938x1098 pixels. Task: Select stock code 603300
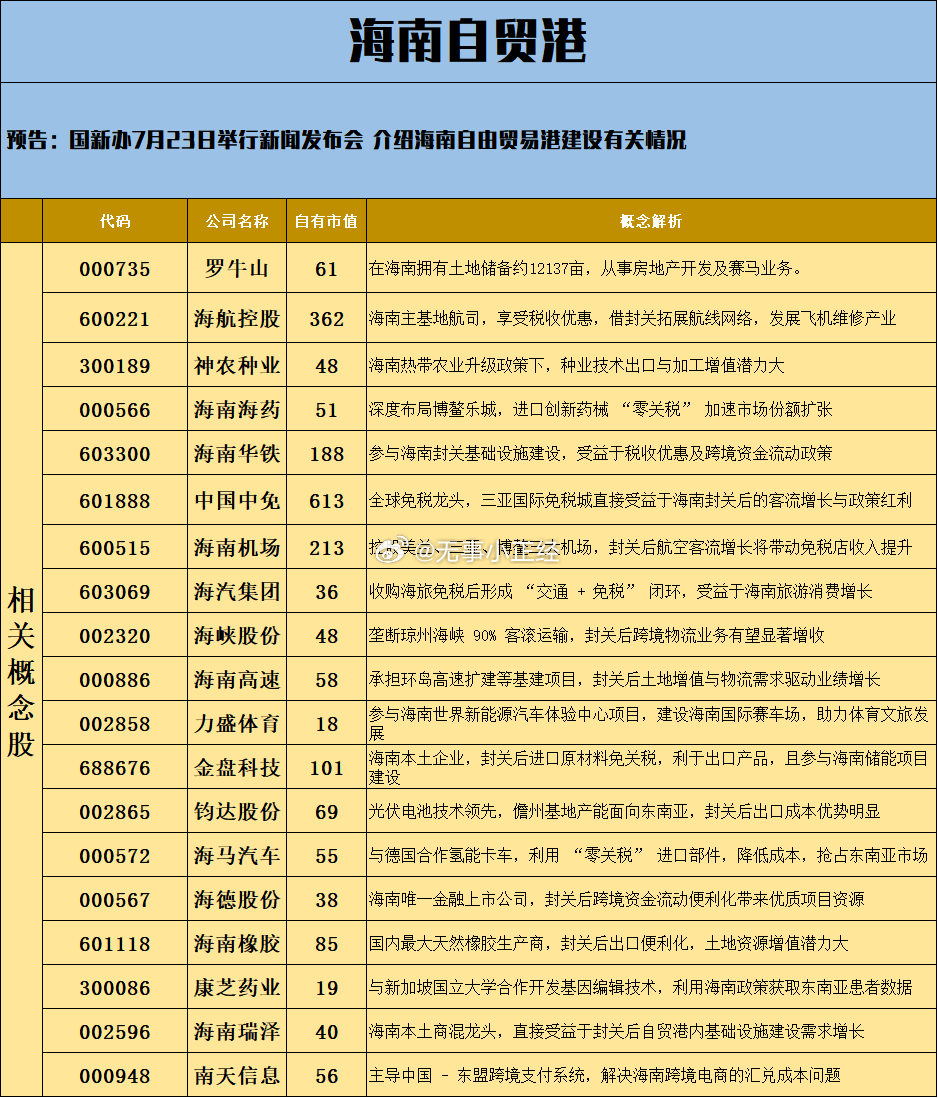(115, 454)
